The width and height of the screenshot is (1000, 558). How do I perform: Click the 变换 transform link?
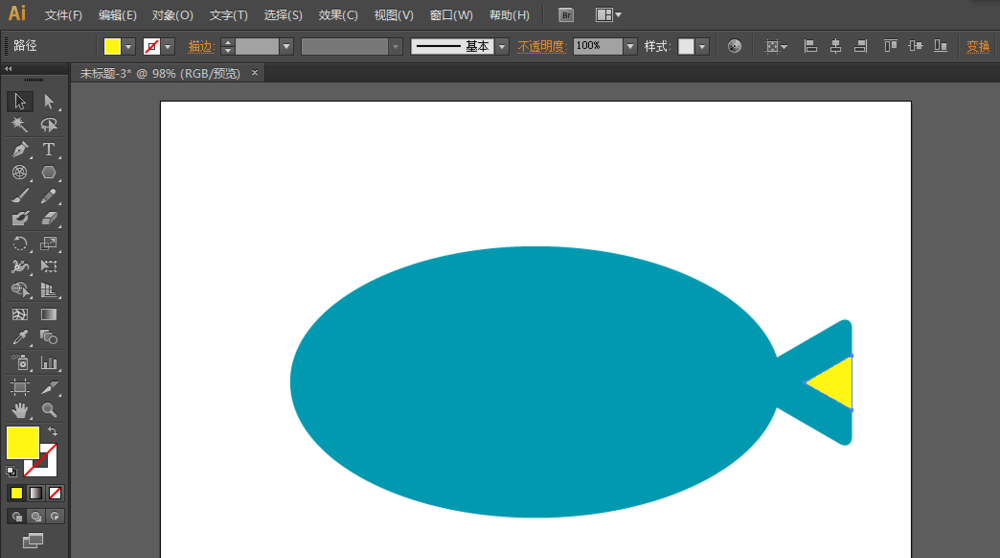pos(977,46)
